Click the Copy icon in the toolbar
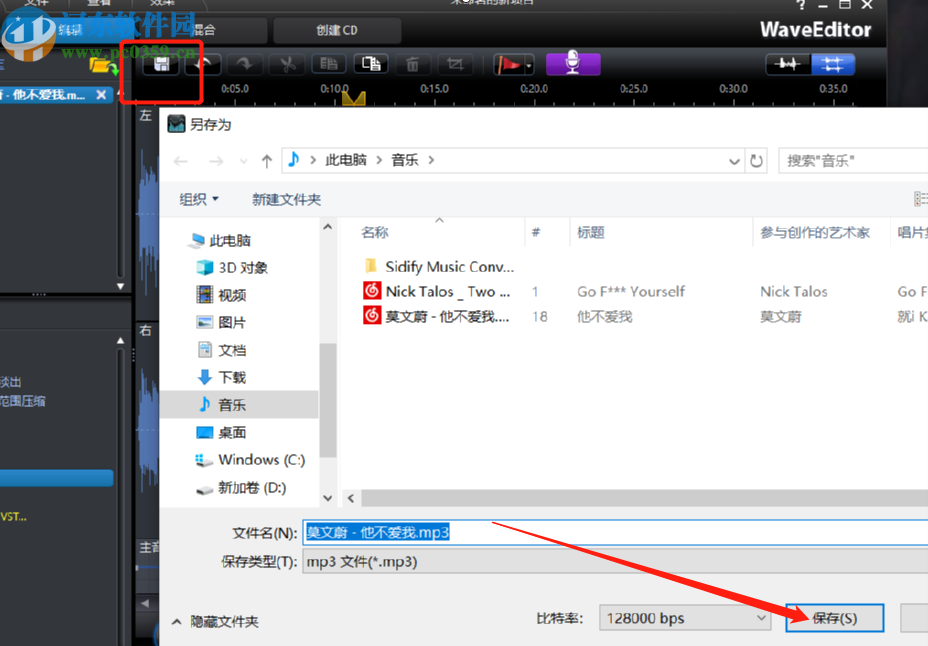 tap(328, 64)
